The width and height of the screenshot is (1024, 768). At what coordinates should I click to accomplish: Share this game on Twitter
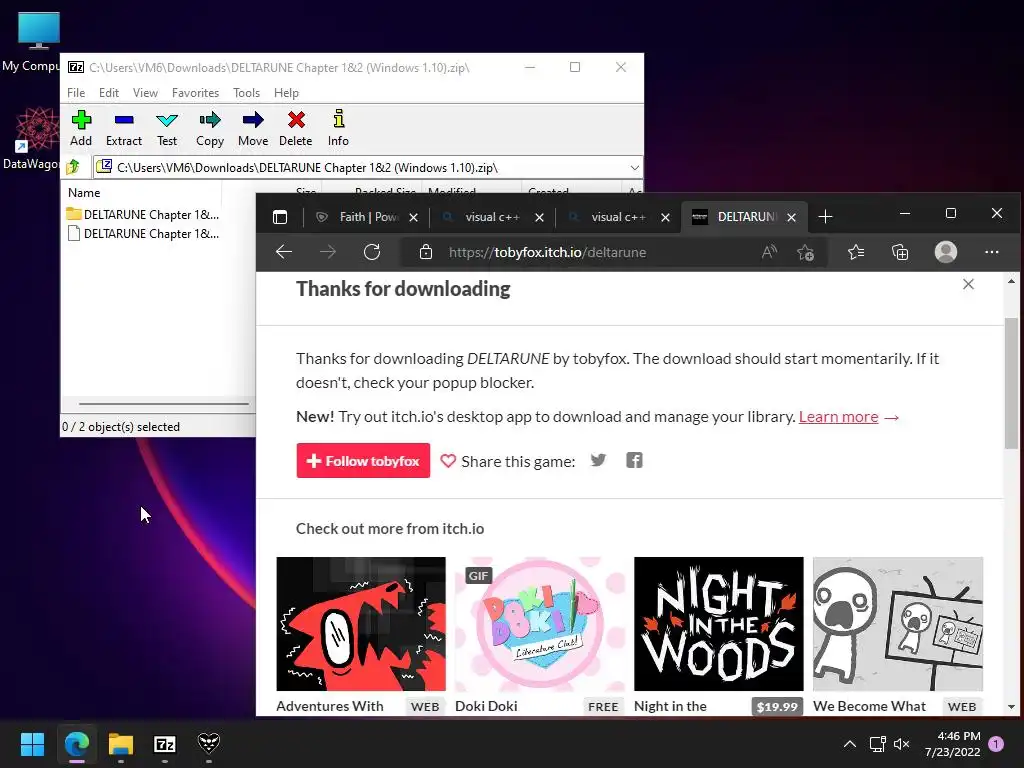(598, 460)
